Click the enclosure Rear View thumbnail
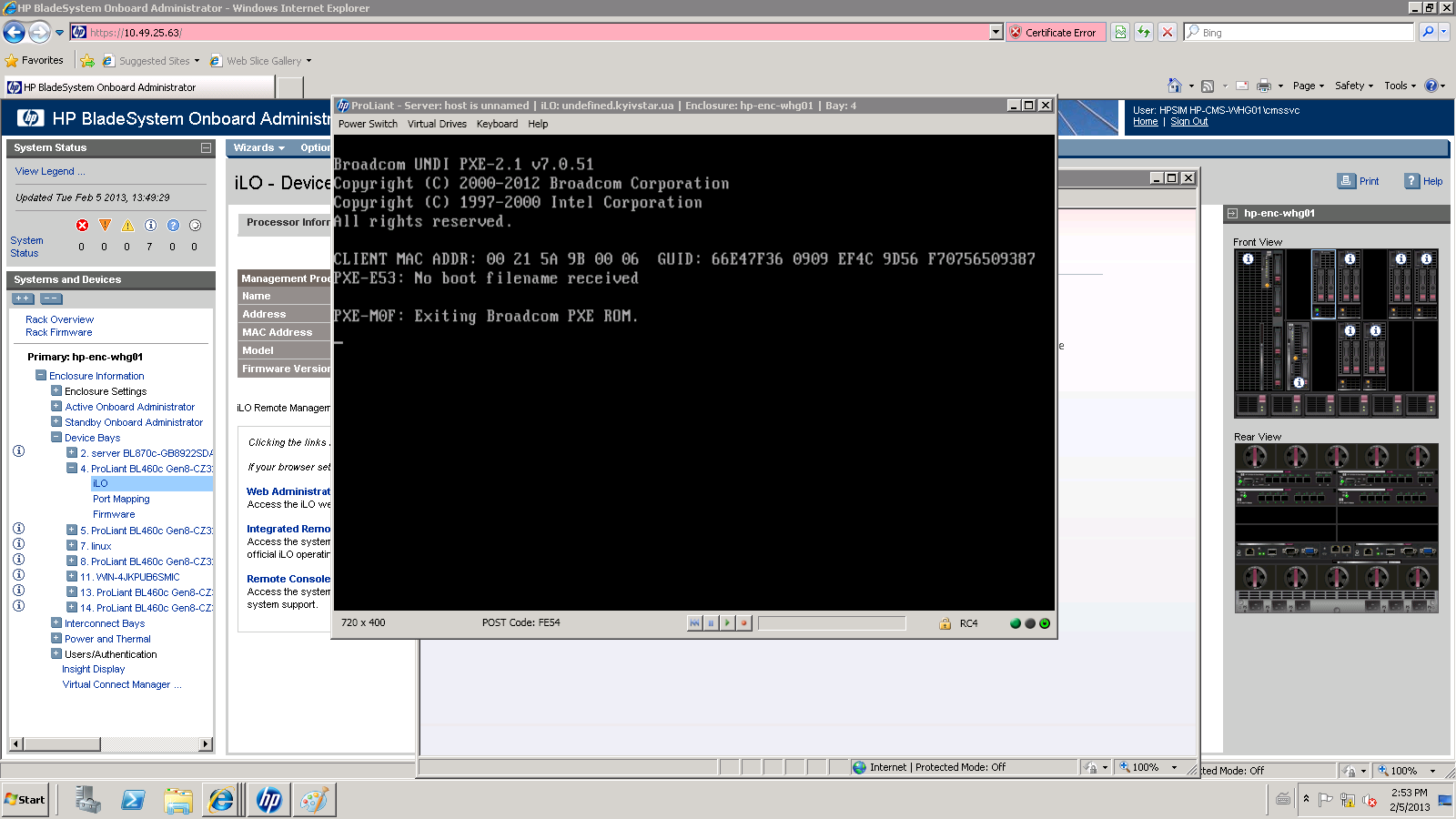Viewport: 1456px width, 819px height. click(1336, 528)
